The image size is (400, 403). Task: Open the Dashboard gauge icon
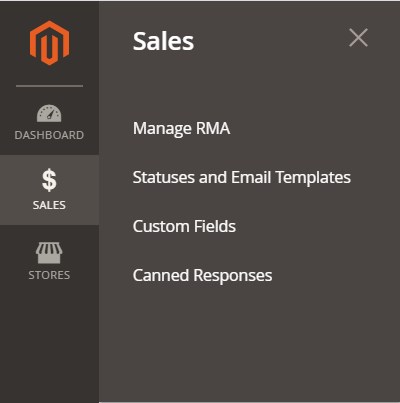(49, 114)
